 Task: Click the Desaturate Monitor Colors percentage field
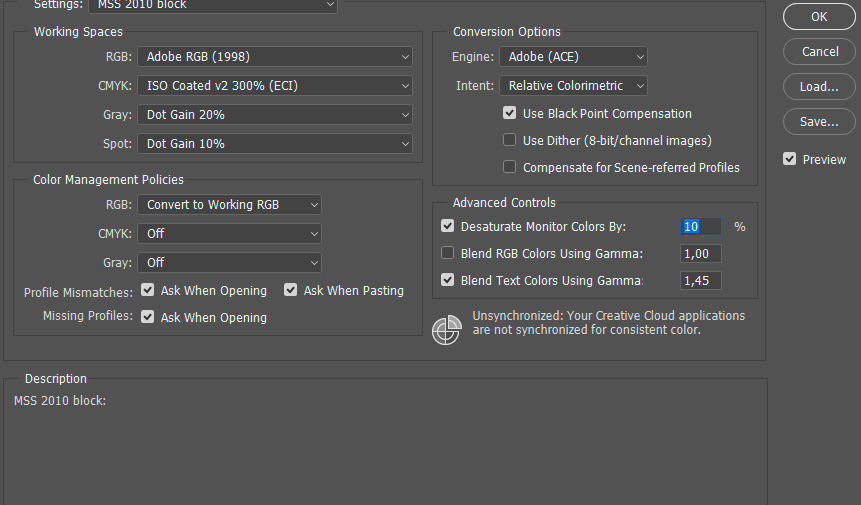(700, 227)
